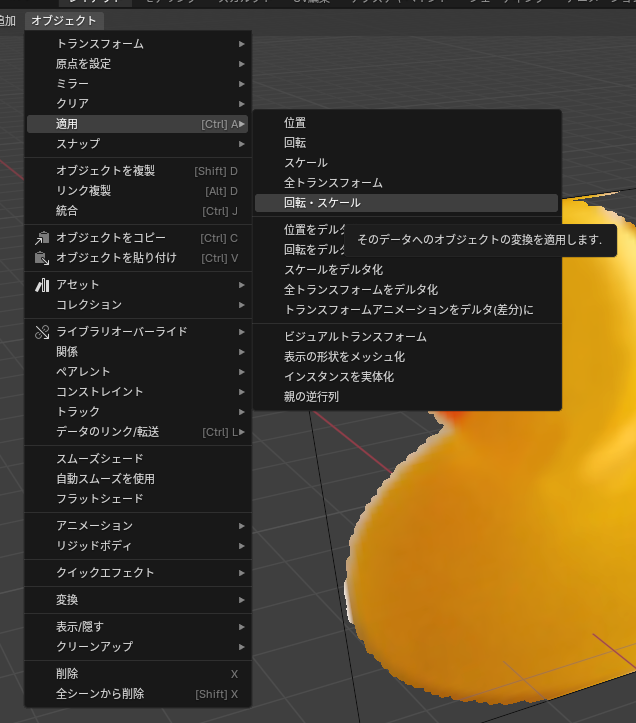This screenshot has width=636, height=723.
Task: Open the 変換 submenu
Action: click(x=137, y=600)
